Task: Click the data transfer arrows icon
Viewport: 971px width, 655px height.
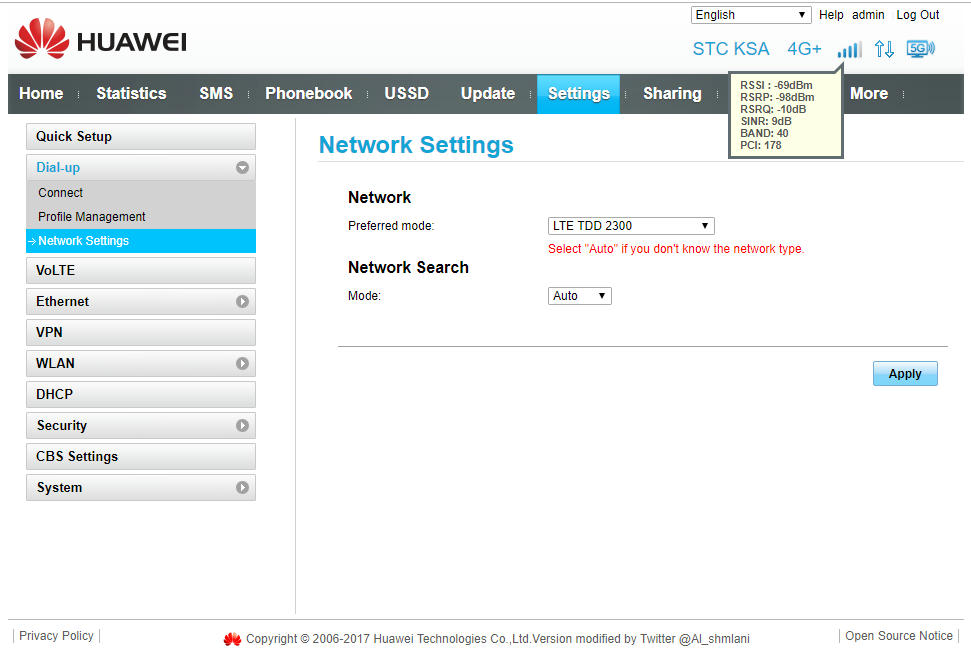Action: coord(884,49)
